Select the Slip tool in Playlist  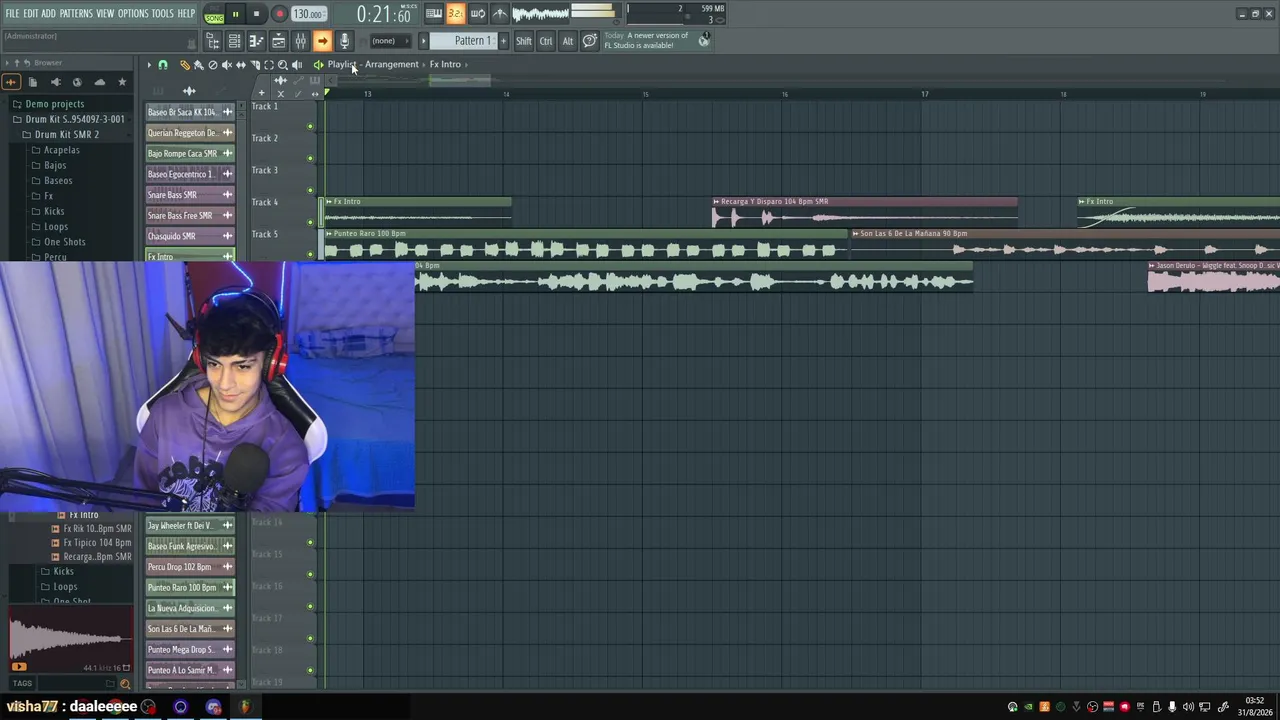pyautogui.click(x=240, y=65)
